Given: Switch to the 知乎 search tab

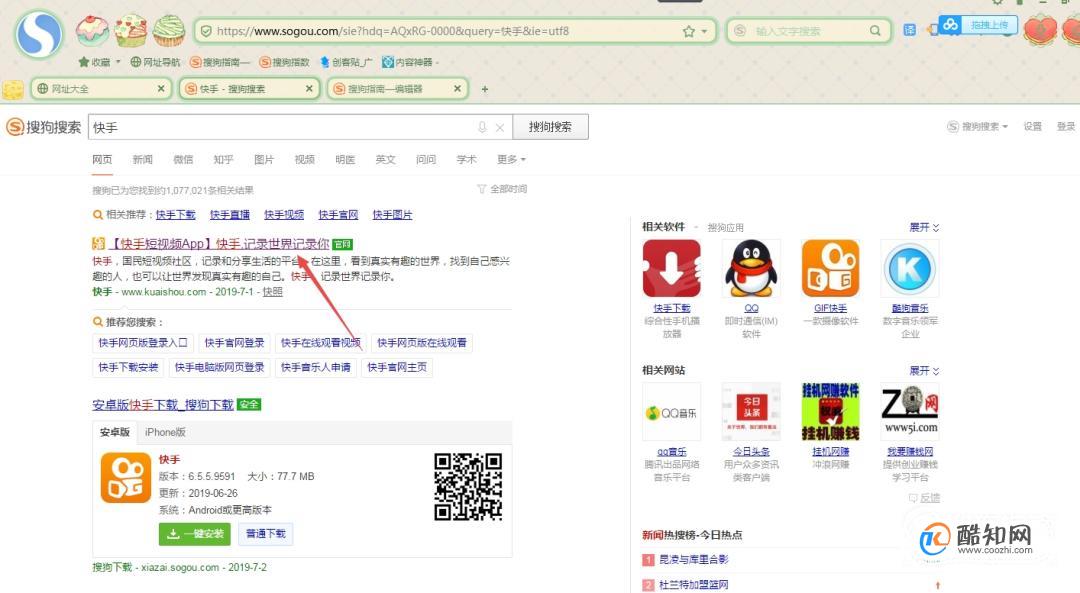Looking at the screenshot, I should (223, 160).
